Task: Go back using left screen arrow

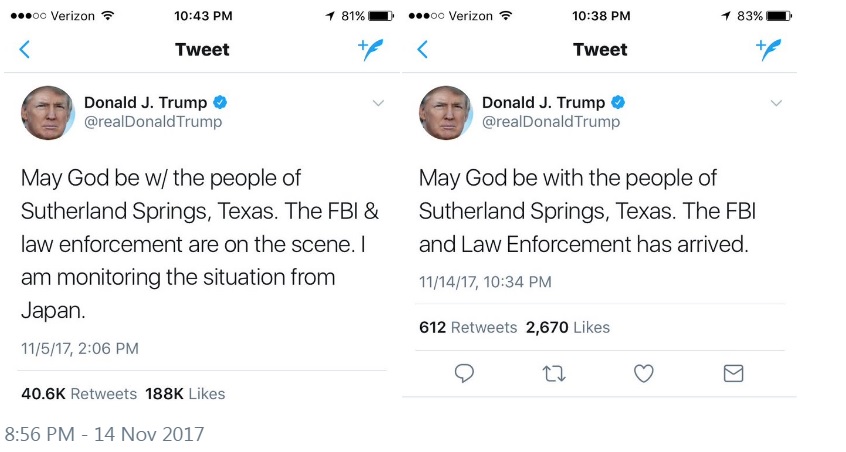Action: tap(25, 50)
